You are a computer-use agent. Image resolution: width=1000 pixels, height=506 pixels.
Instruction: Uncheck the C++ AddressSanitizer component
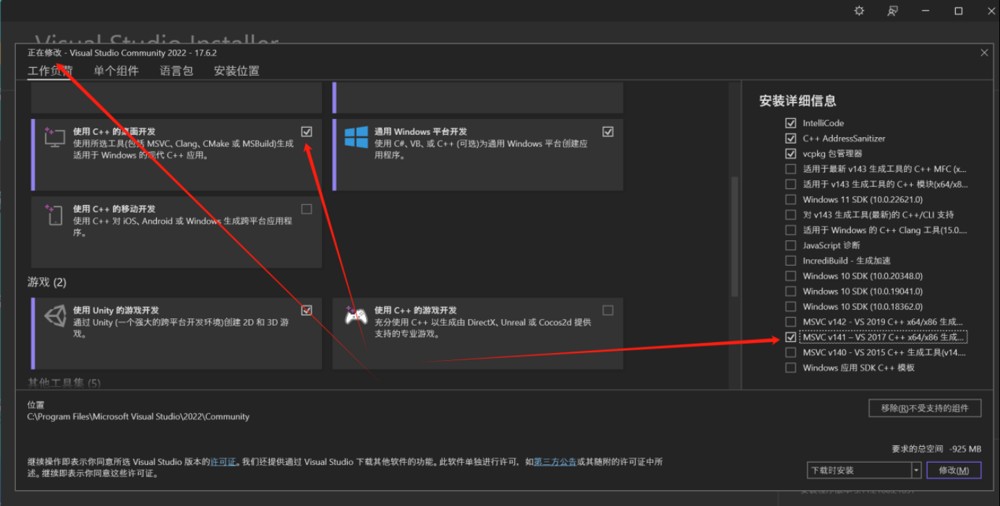[x=791, y=138]
